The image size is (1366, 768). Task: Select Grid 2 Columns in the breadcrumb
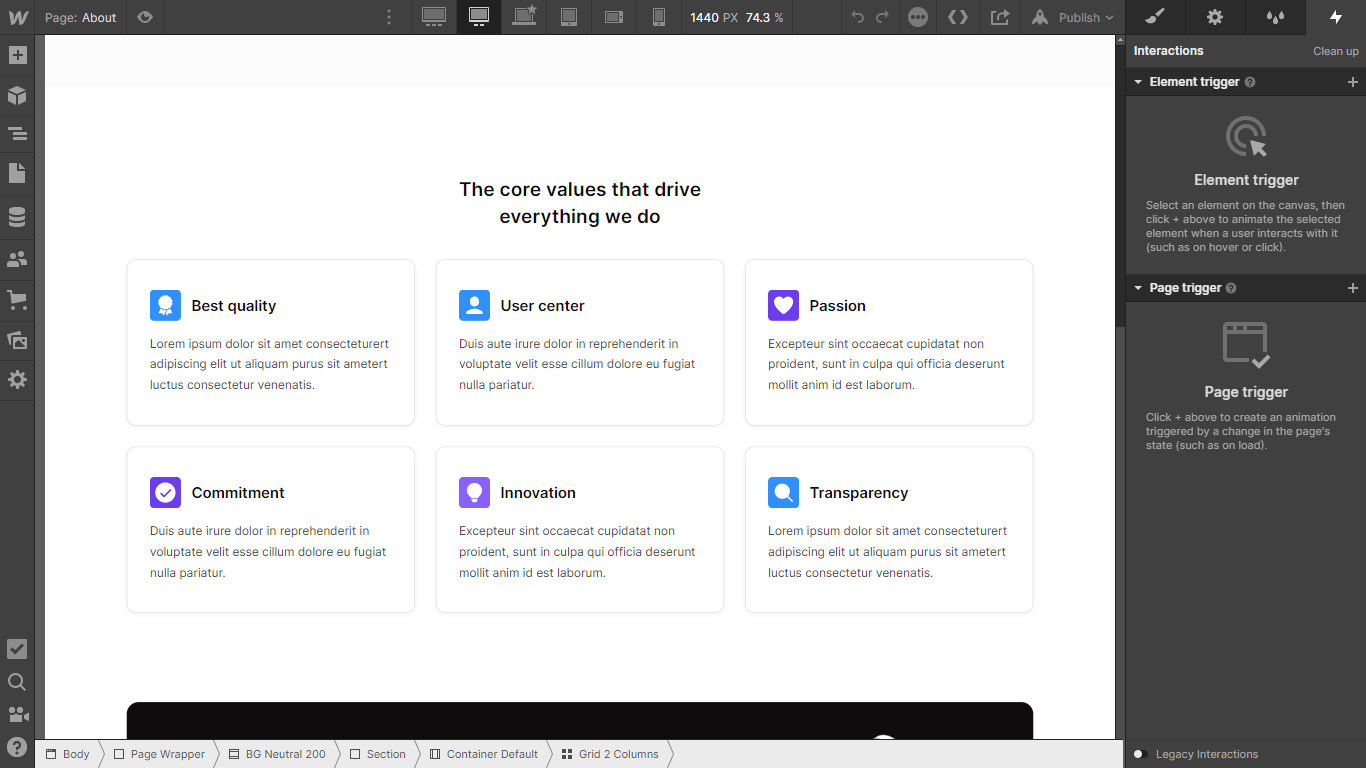tap(610, 754)
